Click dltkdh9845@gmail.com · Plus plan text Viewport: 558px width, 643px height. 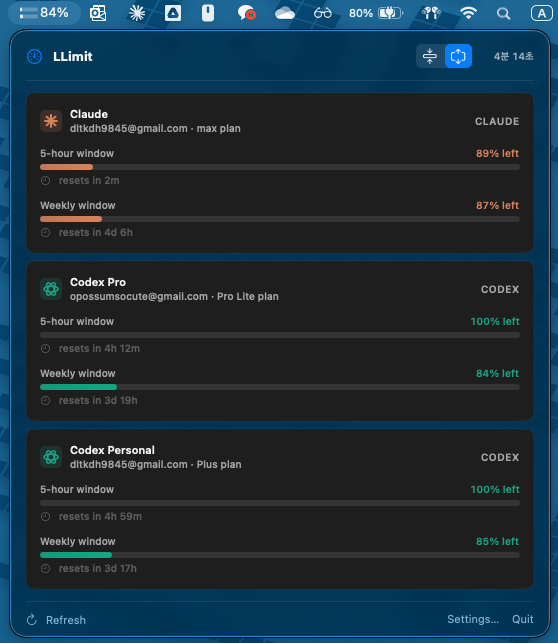coord(155,465)
